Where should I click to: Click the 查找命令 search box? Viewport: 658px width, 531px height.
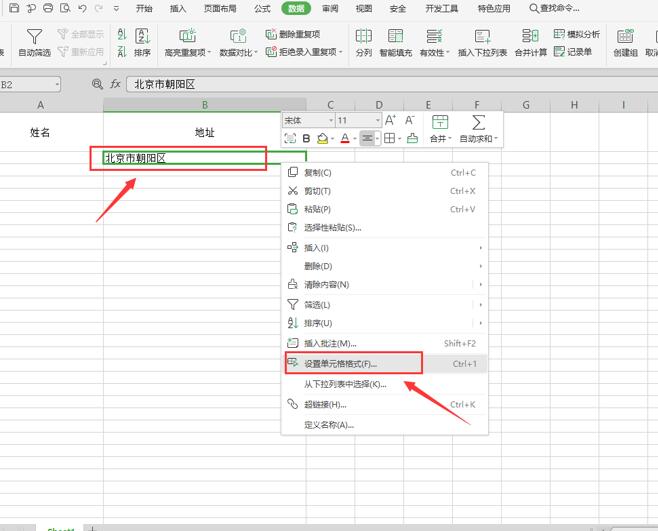555,8
